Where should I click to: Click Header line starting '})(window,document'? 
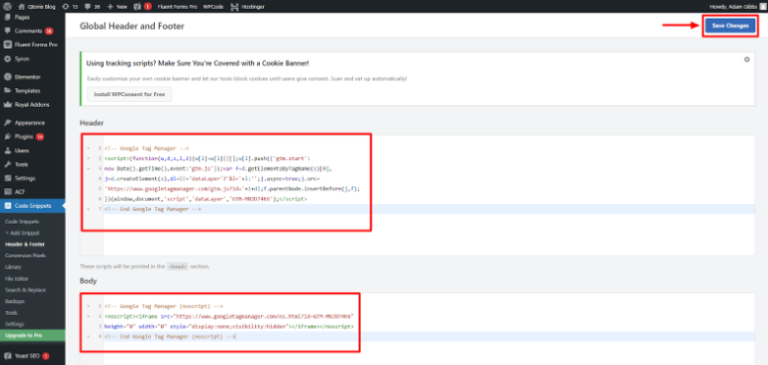tap(206, 199)
